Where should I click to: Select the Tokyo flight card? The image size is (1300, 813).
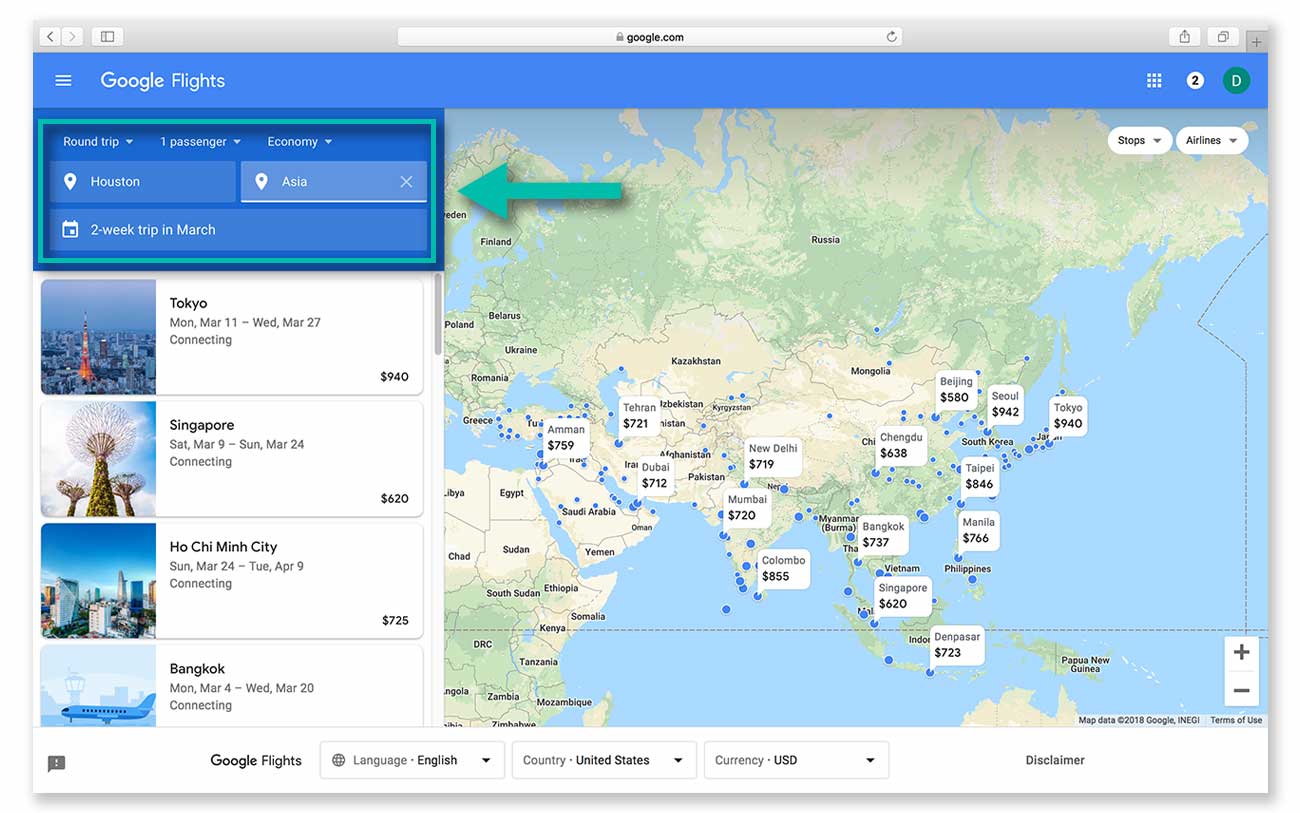(x=231, y=337)
